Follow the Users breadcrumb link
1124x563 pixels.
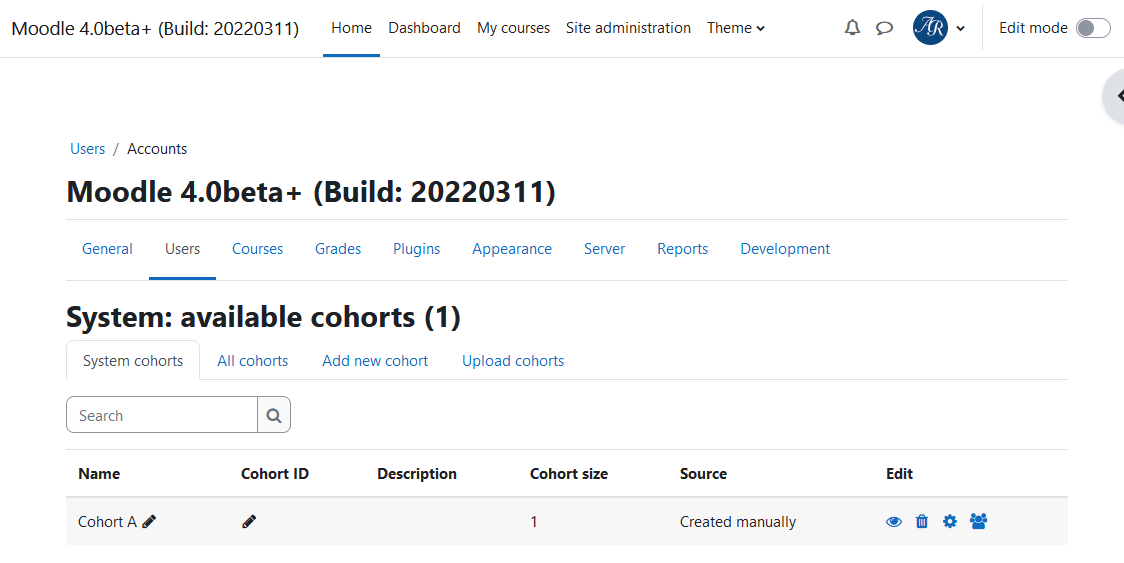pyautogui.click(x=87, y=148)
